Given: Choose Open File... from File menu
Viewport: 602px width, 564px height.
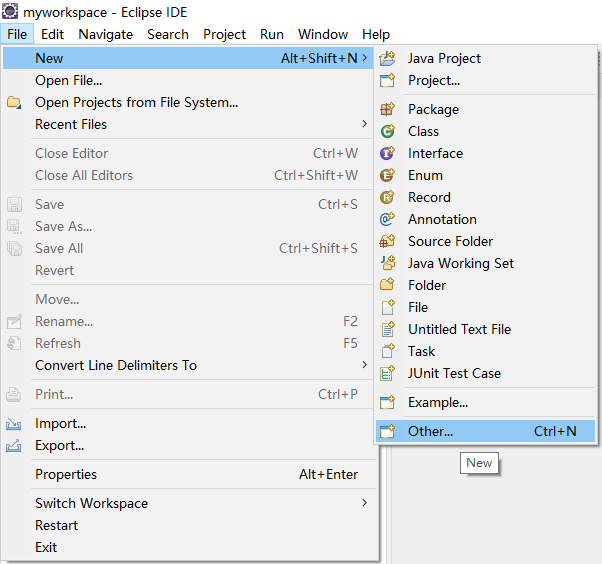Looking at the screenshot, I should click(188, 80).
